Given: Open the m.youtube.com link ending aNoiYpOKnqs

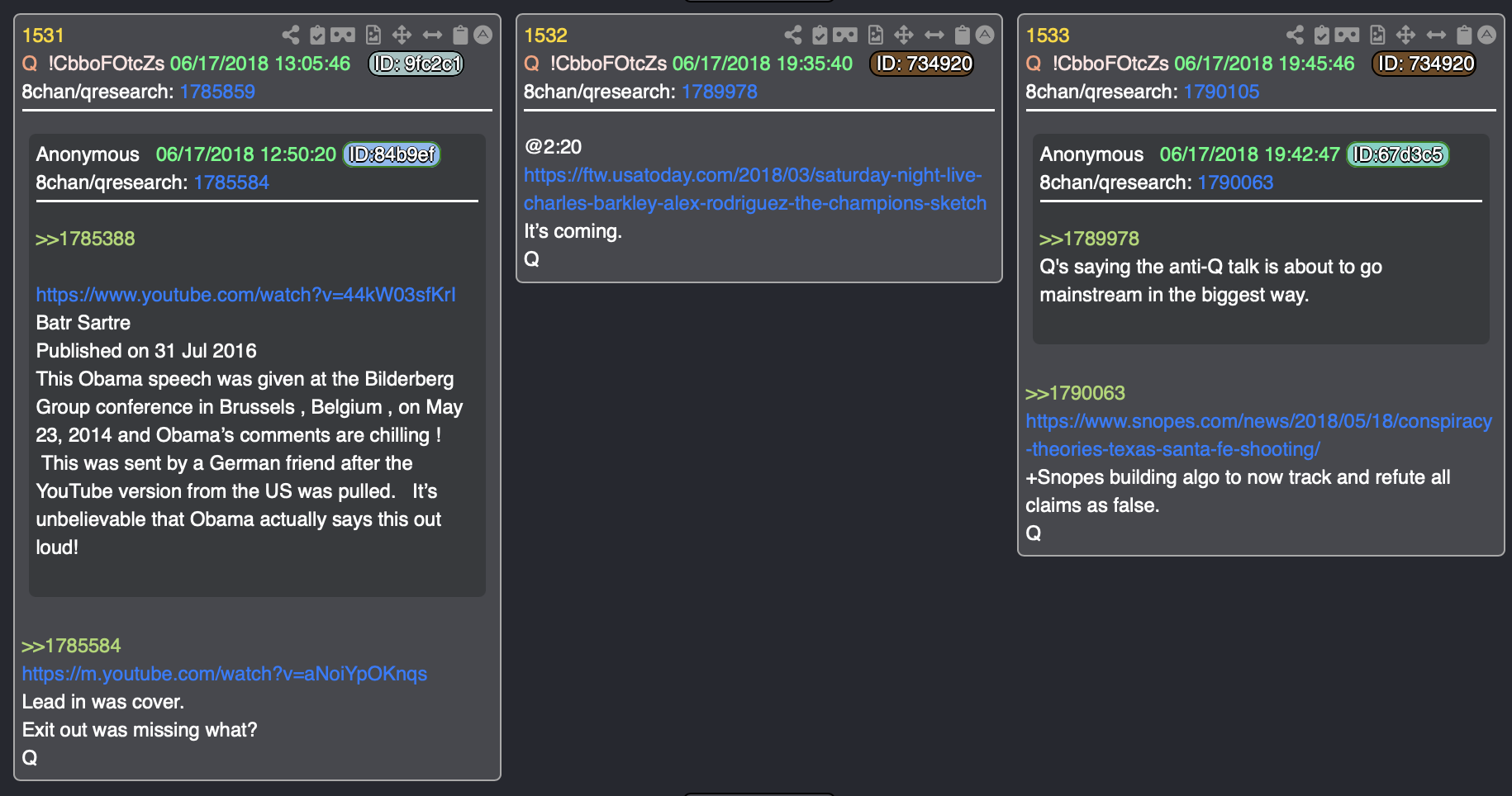Looking at the screenshot, I should (x=225, y=674).
